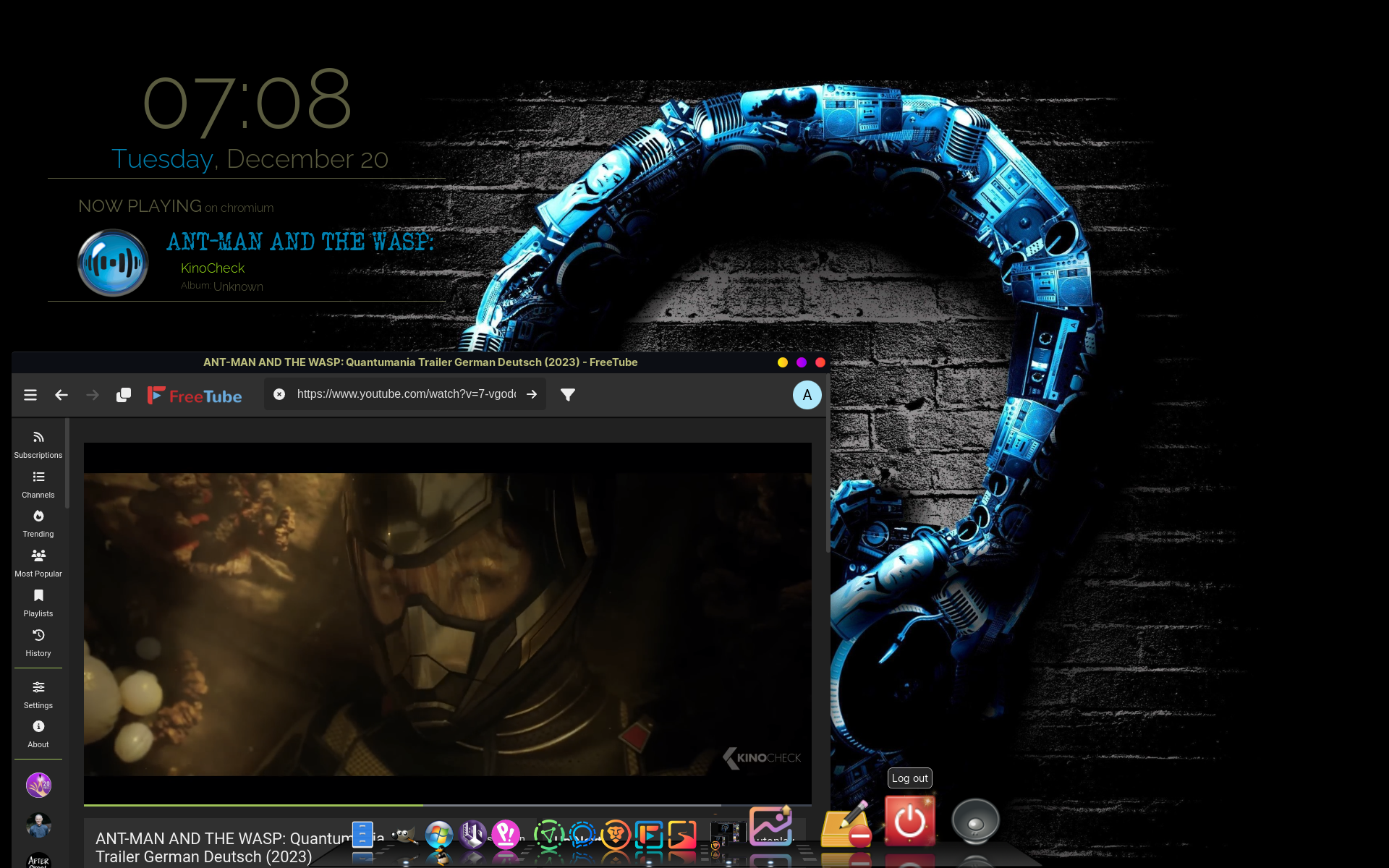Open Most Popular in the sidebar

[38, 563]
